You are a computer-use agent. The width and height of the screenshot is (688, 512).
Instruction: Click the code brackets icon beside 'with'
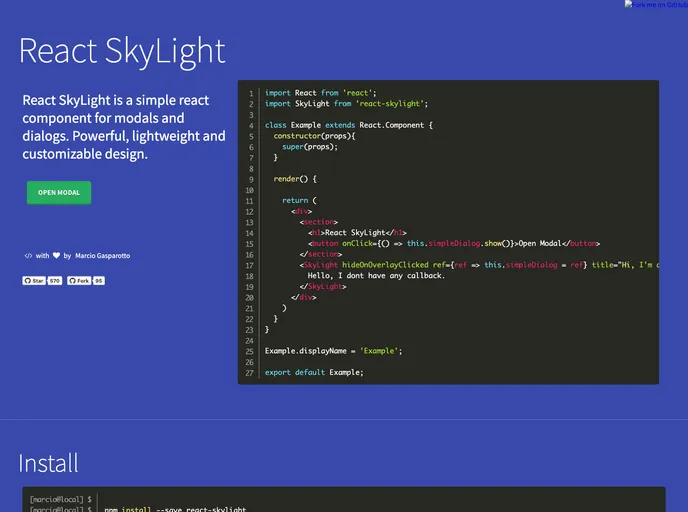(28, 256)
